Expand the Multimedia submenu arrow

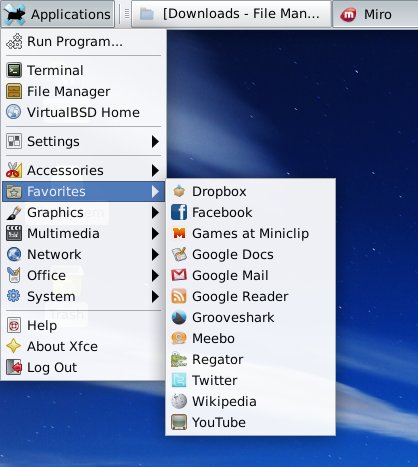155,233
